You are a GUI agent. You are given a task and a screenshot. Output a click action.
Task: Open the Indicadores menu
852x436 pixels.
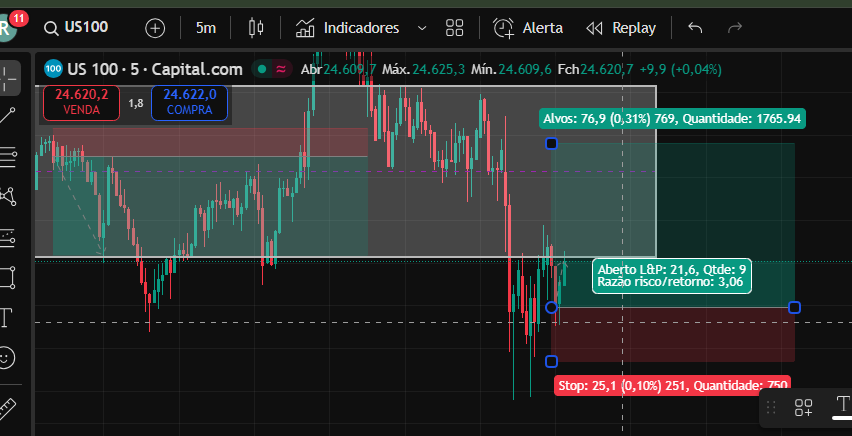(348, 28)
